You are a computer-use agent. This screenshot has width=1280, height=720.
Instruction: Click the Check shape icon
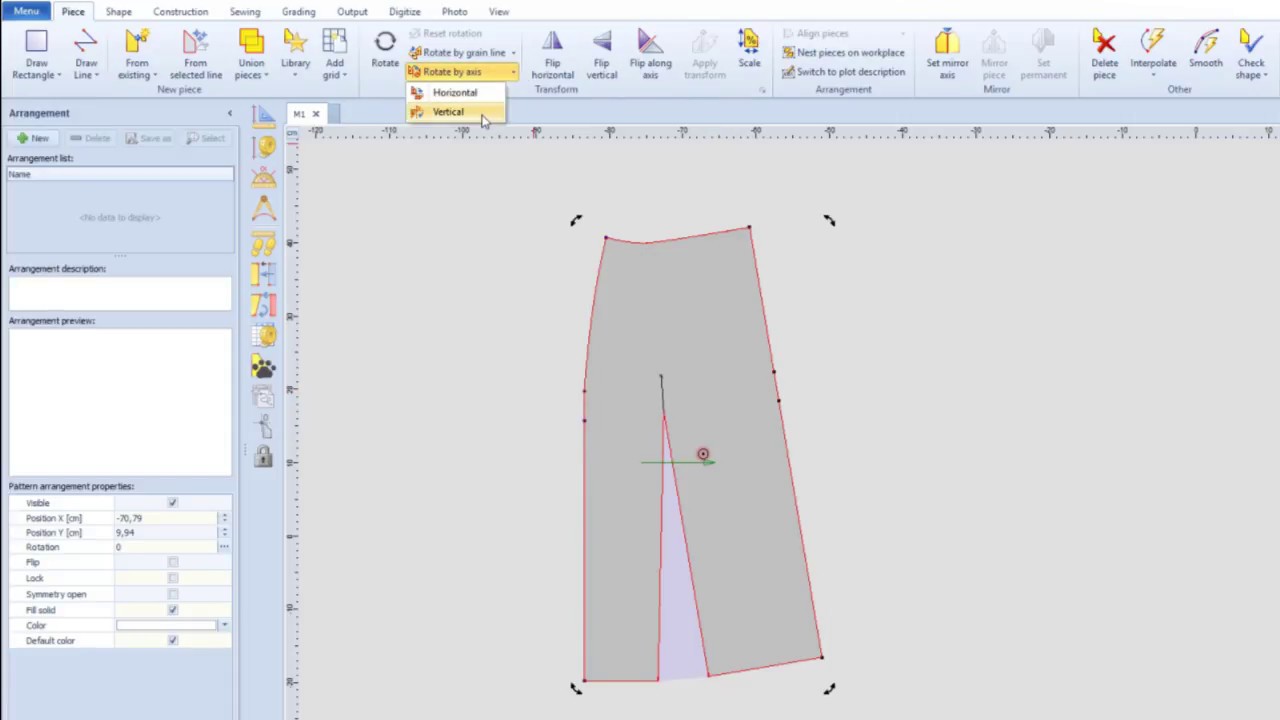click(1251, 42)
